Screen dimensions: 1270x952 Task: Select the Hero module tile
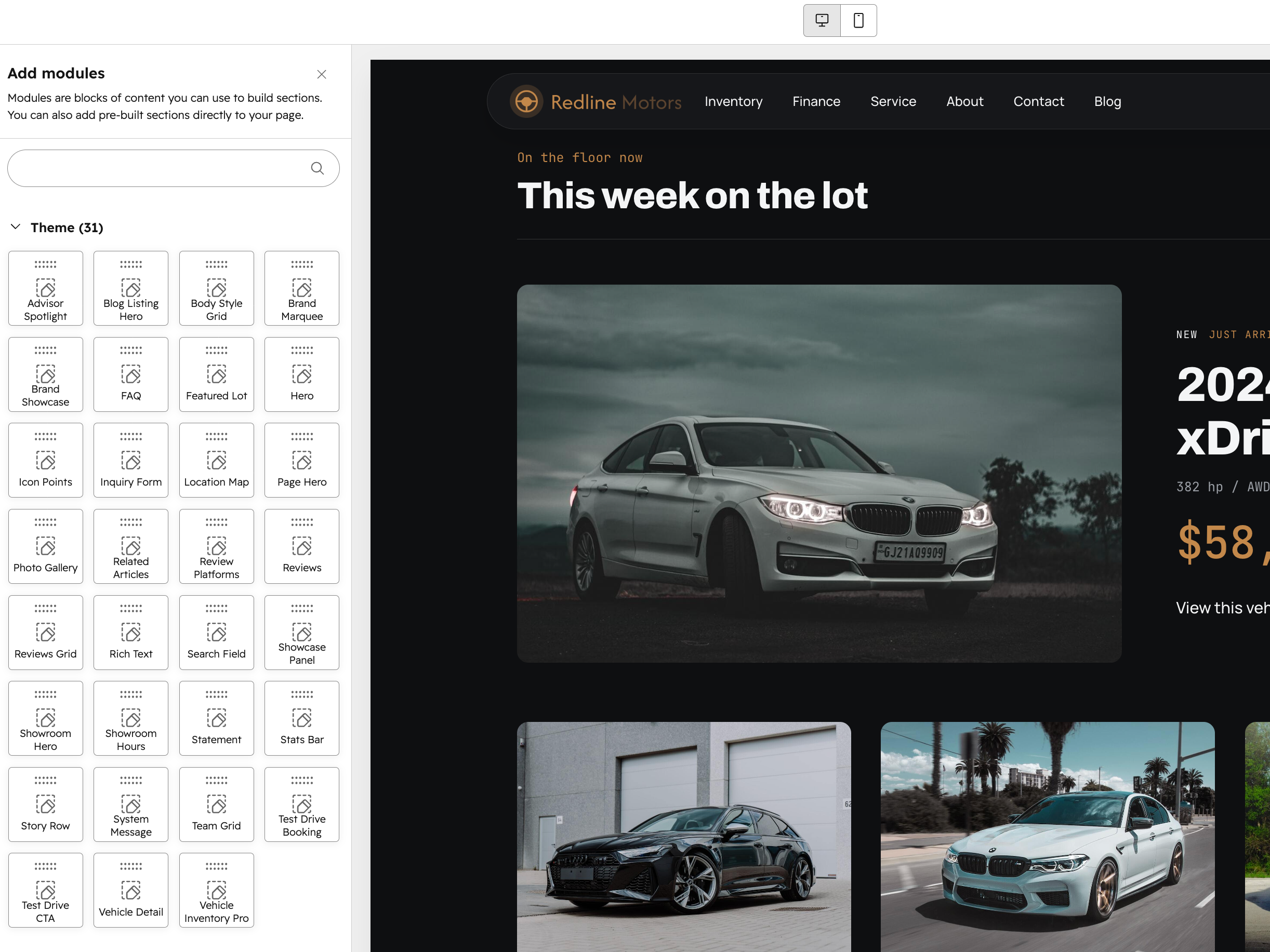click(302, 374)
